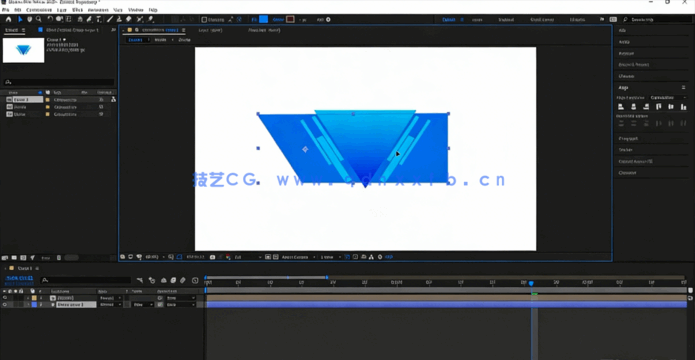The image size is (695, 360).
Task: Click the second align icon in Align panel
Action: tap(633, 107)
